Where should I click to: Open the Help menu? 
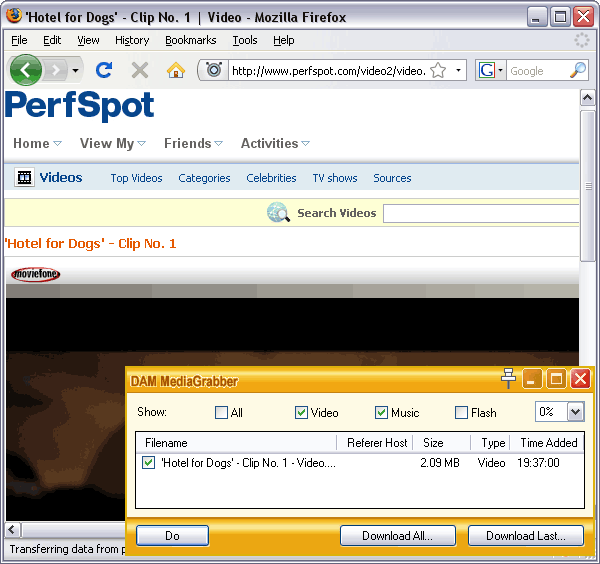[x=284, y=40]
